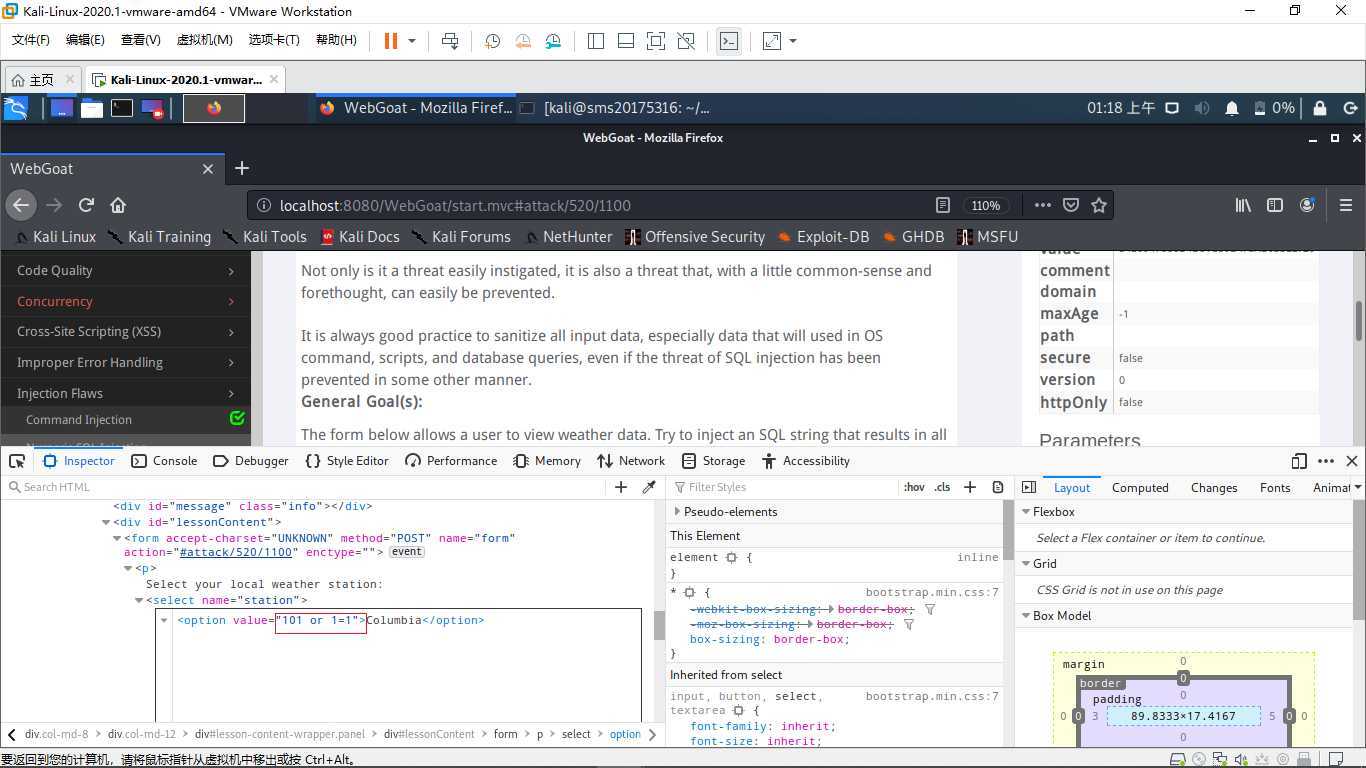Pick a color with the eyedropper icon
Image resolution: width=1366 pixels, height=768 pixels.
(x=649, y=487)
